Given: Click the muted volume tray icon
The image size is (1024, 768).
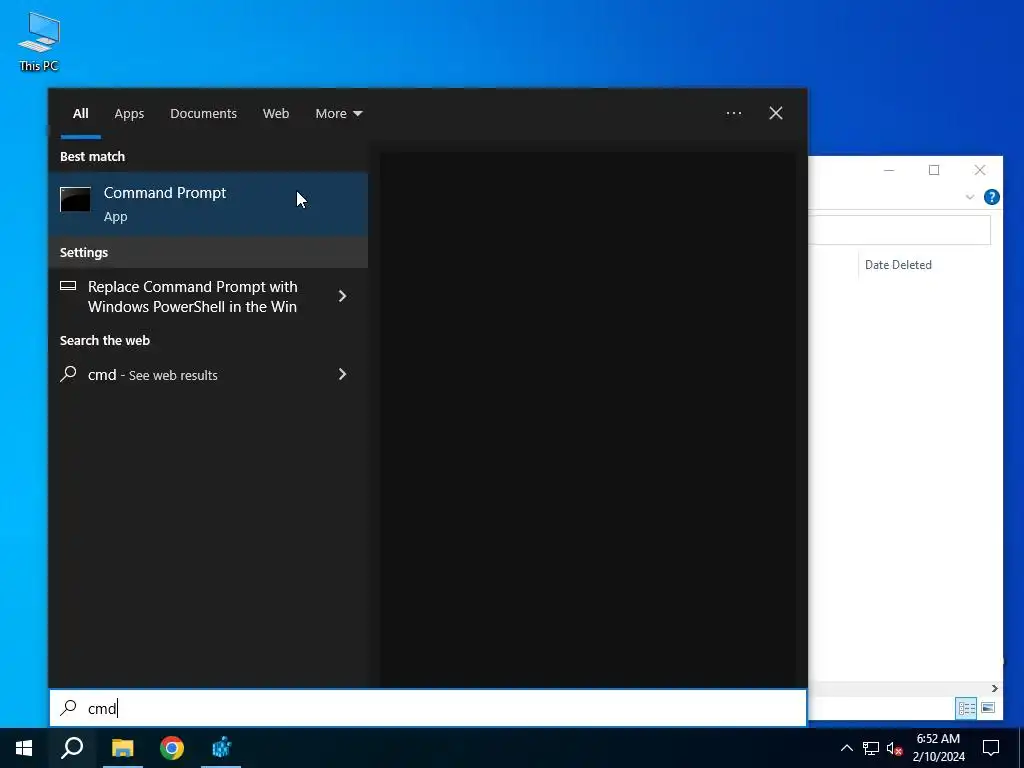Looking at the screenshot, I should pos(895,748).
